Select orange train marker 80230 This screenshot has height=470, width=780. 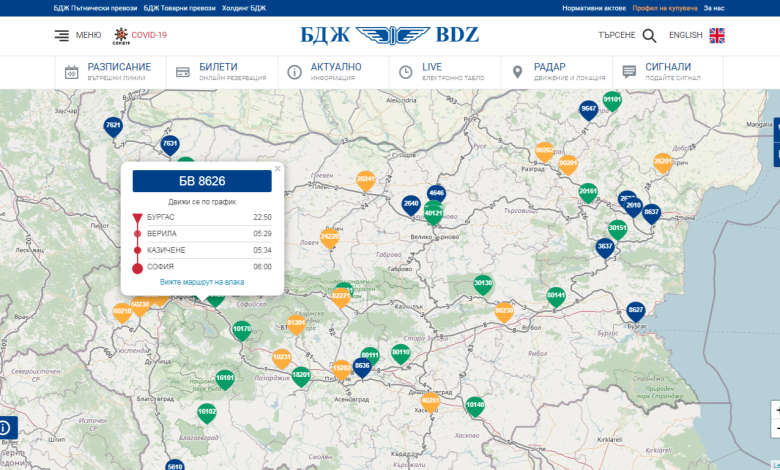504,312
